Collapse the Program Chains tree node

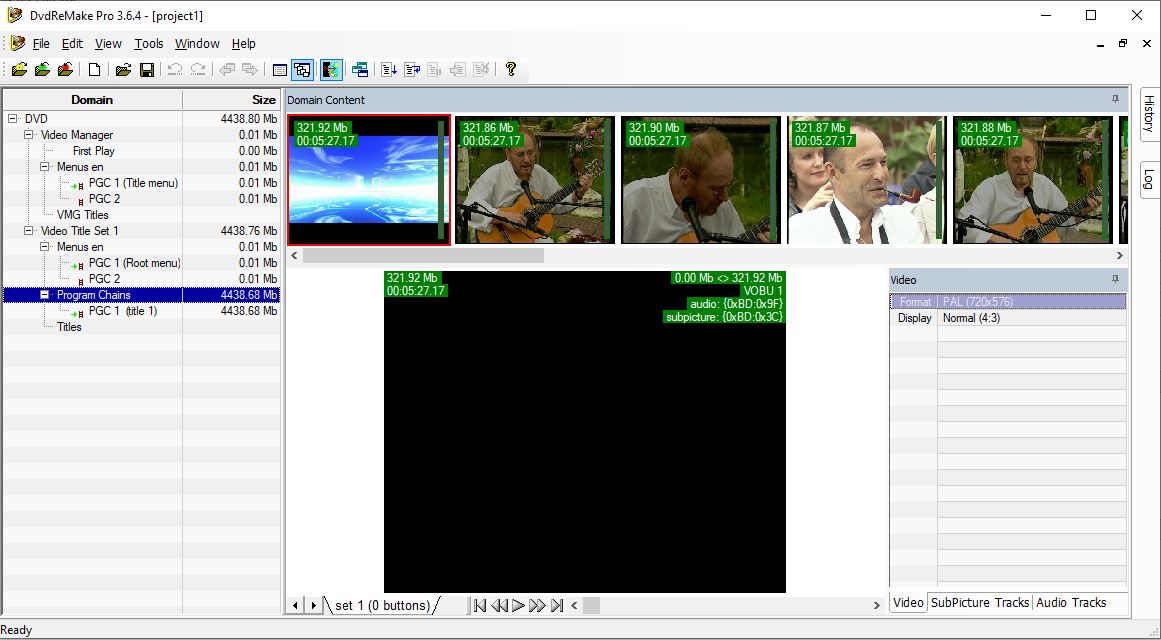tap(45, 295)
